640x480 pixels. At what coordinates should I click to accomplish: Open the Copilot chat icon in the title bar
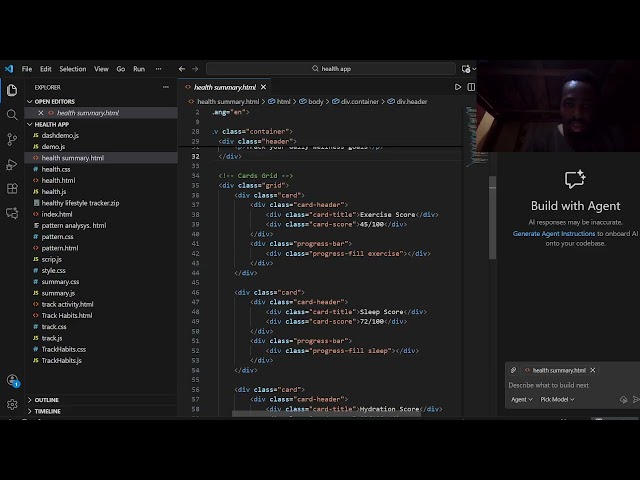pos(466,69)
